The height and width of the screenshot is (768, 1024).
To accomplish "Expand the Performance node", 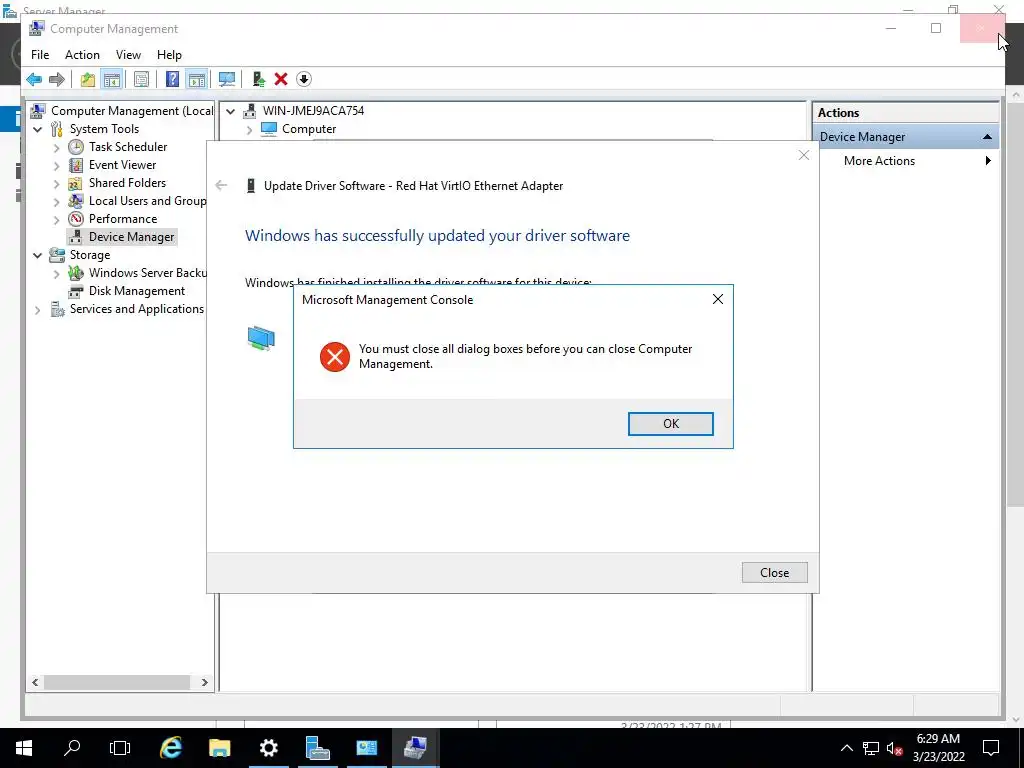I will 57,219.
